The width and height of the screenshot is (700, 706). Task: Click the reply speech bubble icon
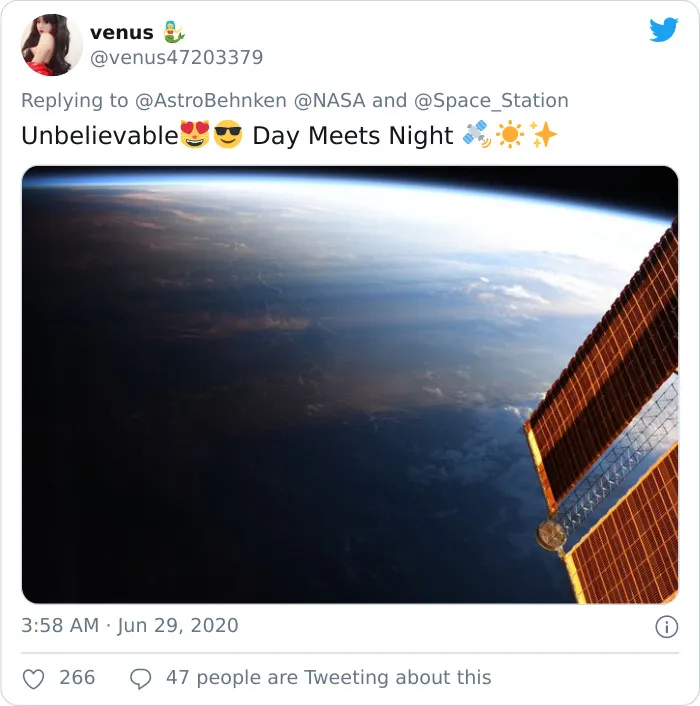click(140, 679)
